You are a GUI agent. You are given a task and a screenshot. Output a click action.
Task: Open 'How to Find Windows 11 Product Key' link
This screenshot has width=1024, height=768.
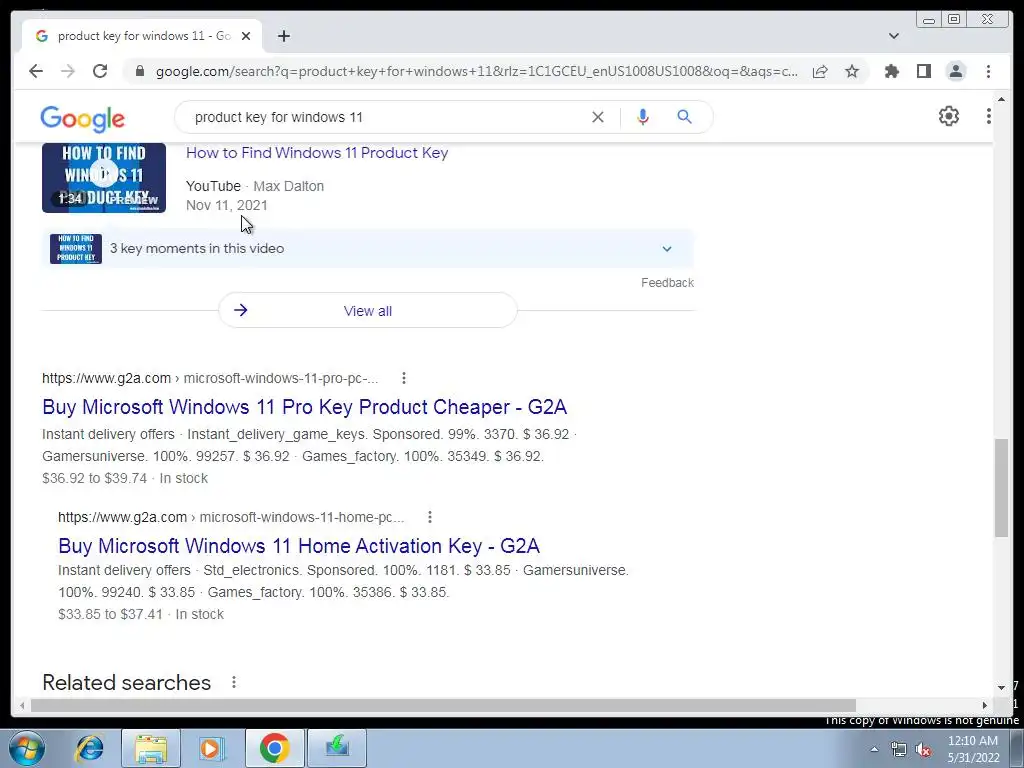click(x=317, y=153)
